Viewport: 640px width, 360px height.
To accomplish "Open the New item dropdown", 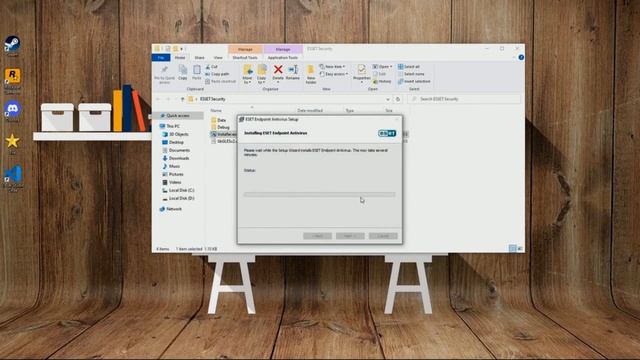I will coord(332,67).
